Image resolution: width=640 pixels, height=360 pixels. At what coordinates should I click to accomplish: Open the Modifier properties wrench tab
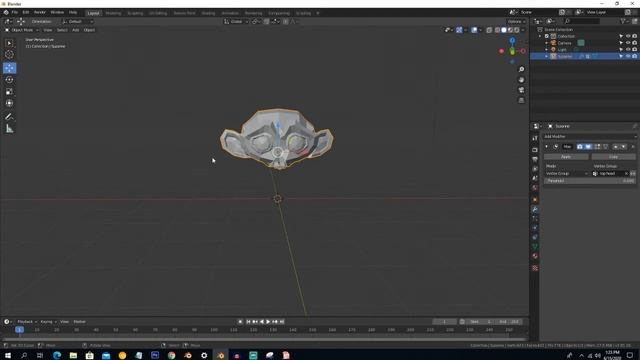[x=535, y=209]
